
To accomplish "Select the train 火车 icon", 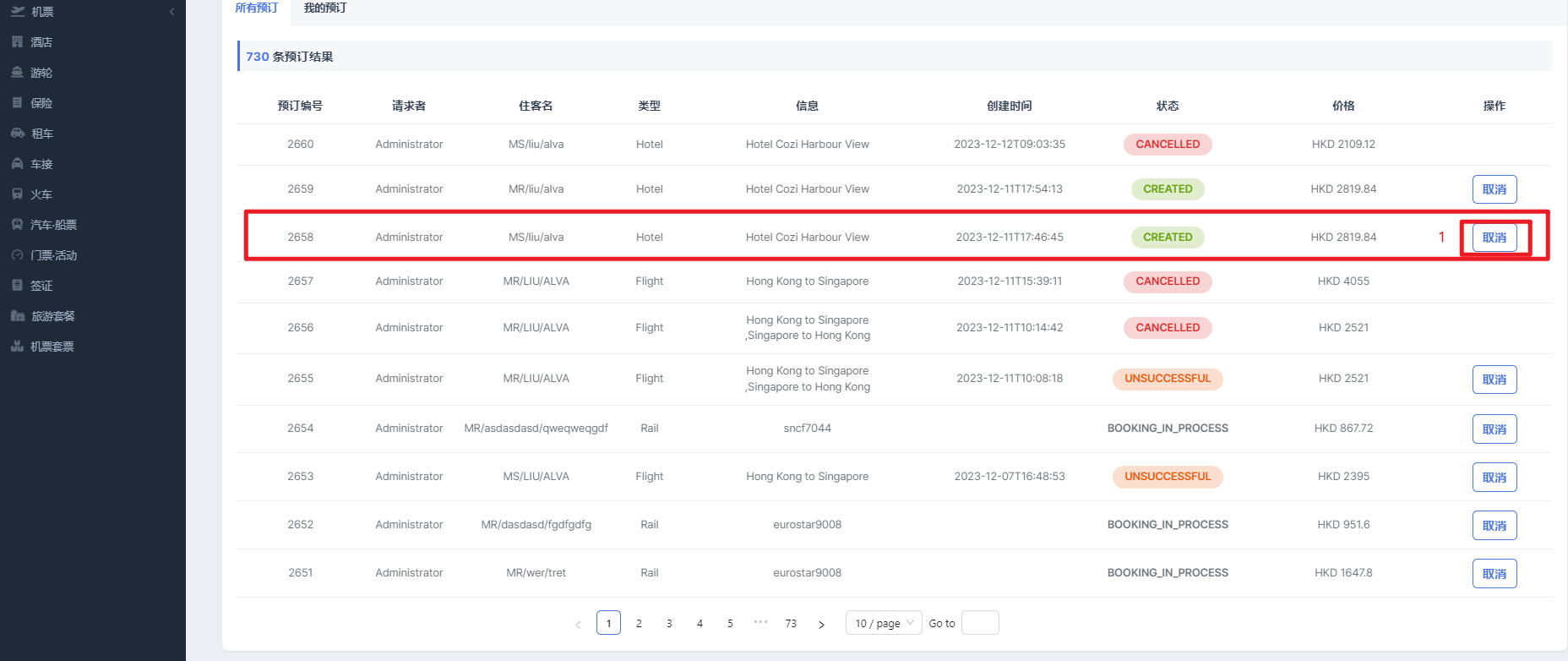I will click(x=17, y=194).
